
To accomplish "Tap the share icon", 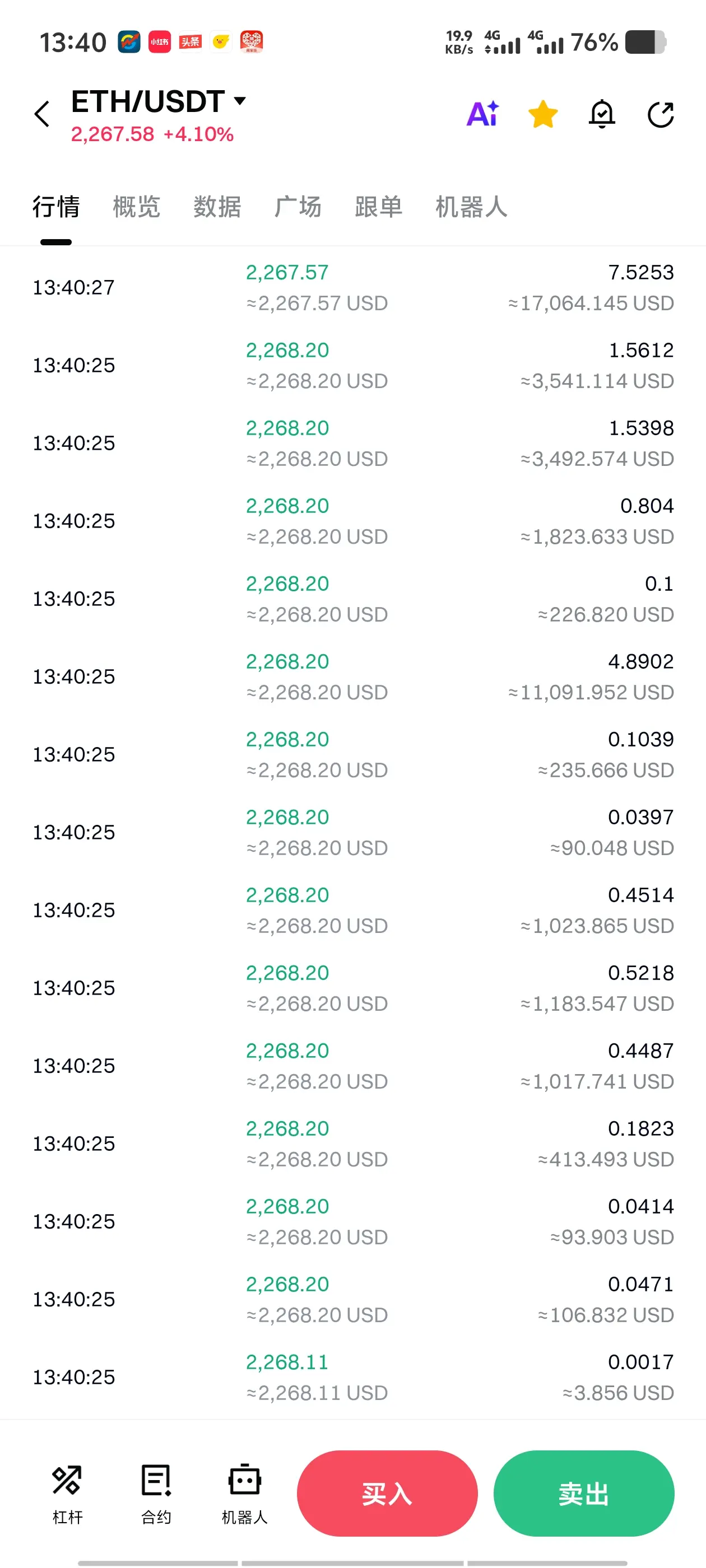I will 660,114.
